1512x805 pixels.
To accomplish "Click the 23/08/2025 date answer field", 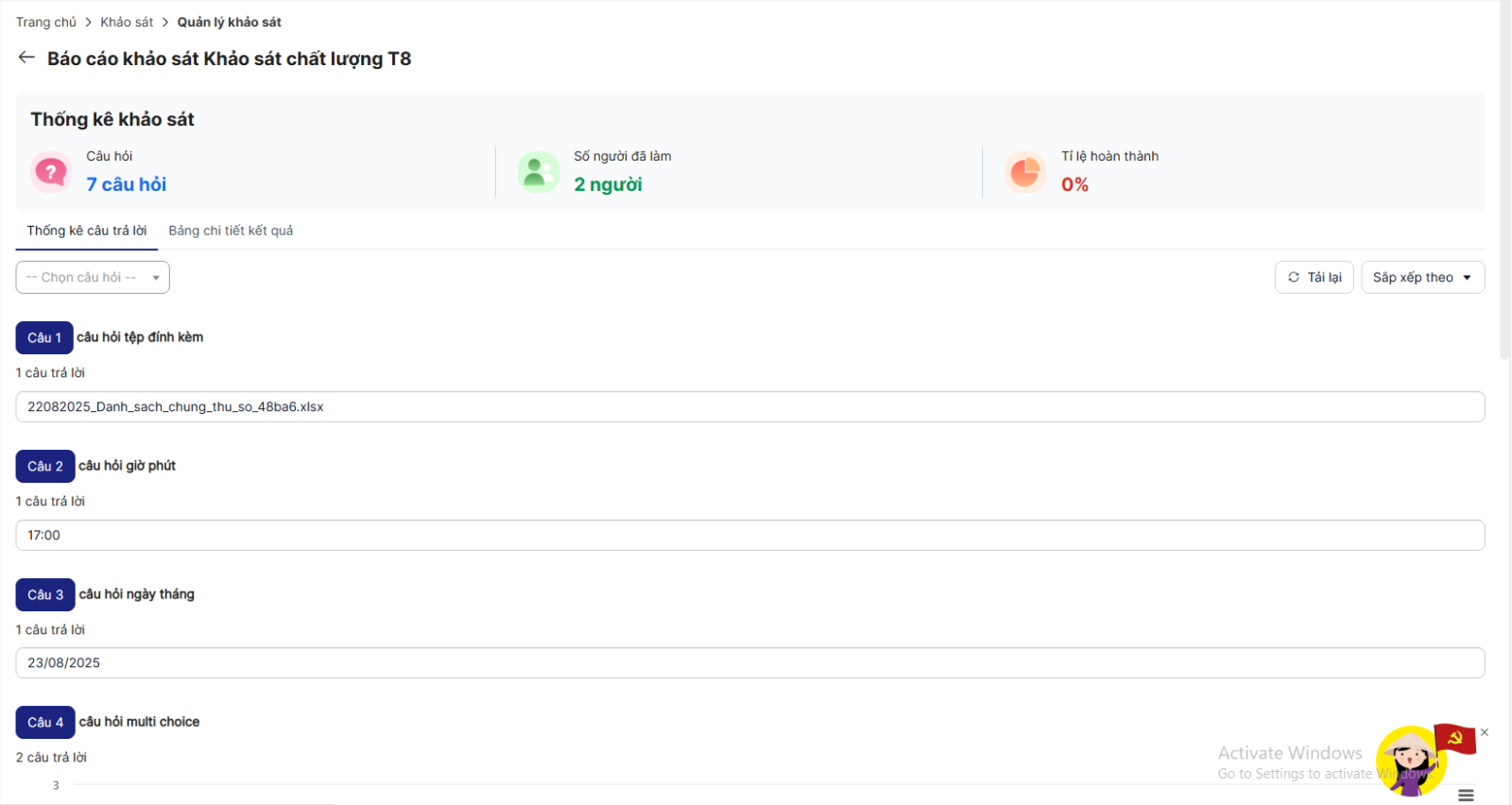I will point(749,662).
